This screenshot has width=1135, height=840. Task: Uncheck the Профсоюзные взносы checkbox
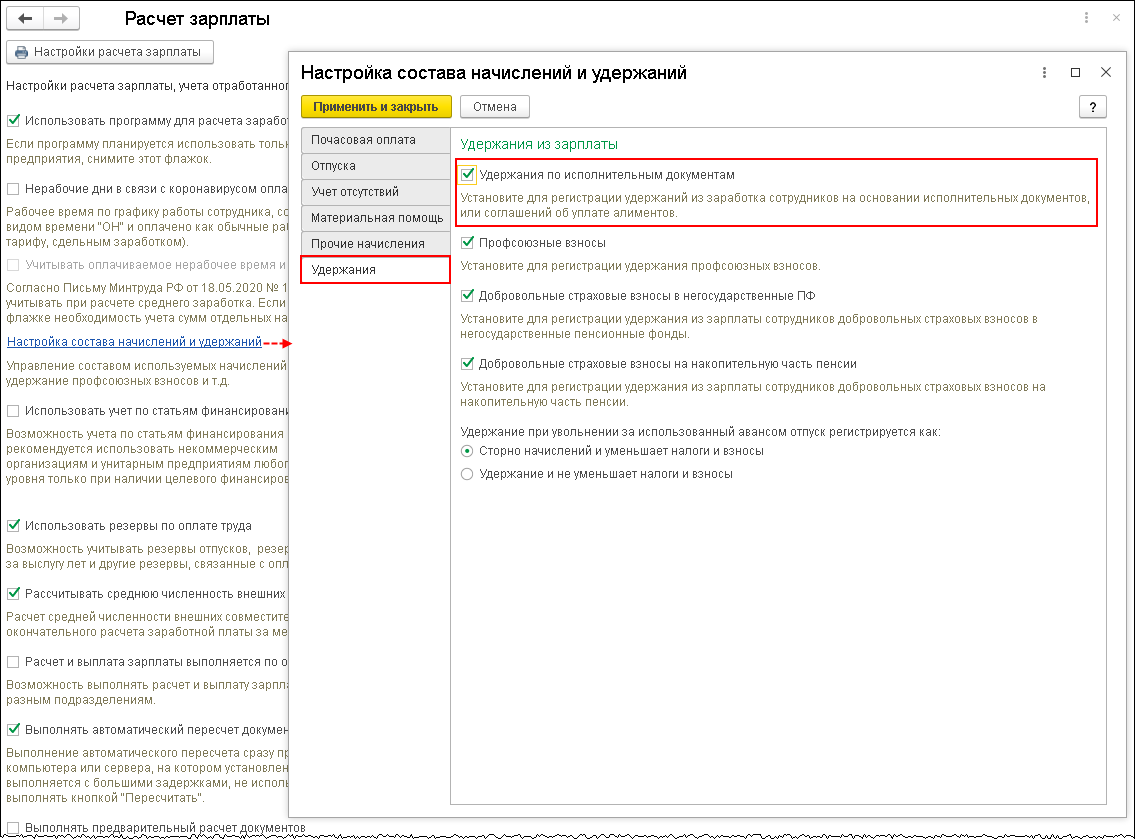[468, 243]
